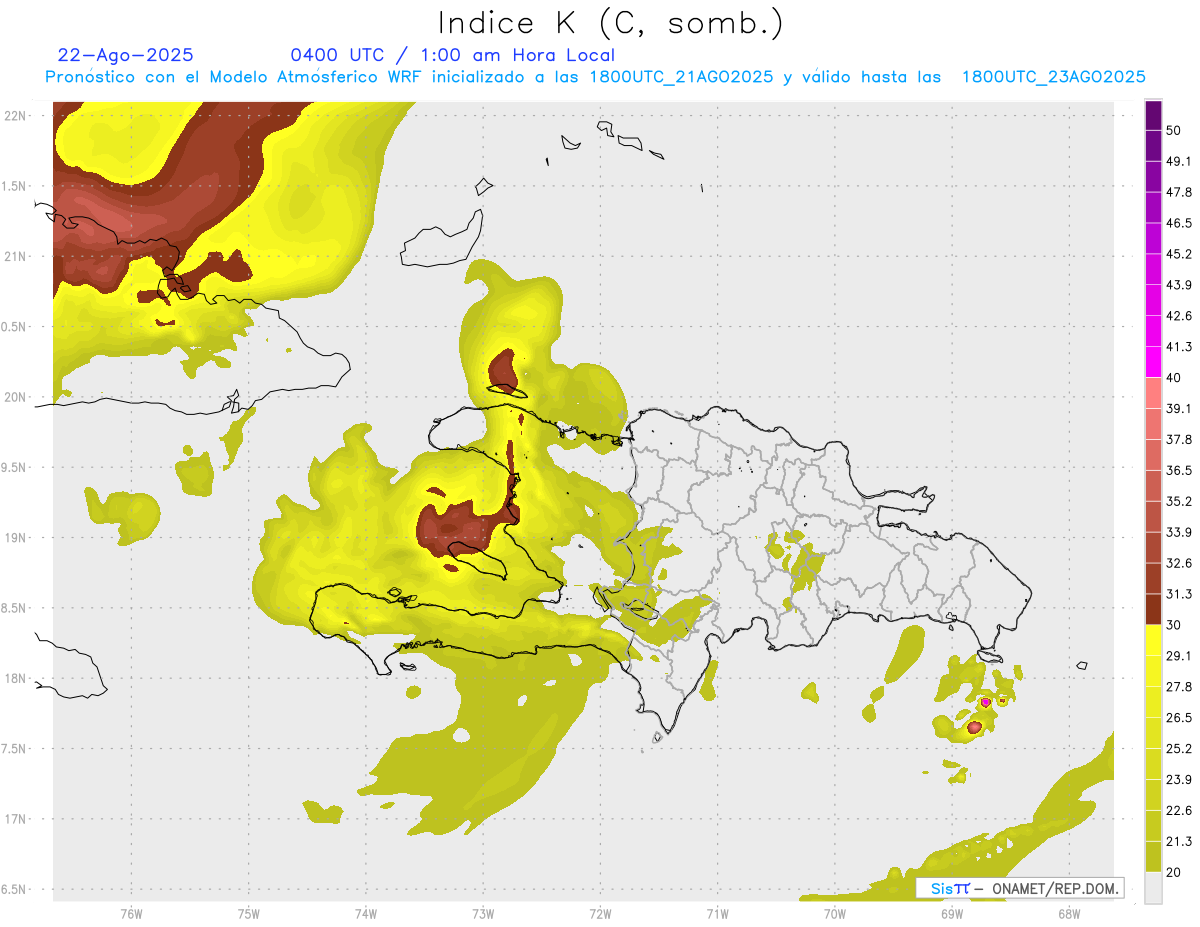This screenshot has width=1200, height=927.
Task: Click the legend value '37.8'
Action: (1179, 439)
